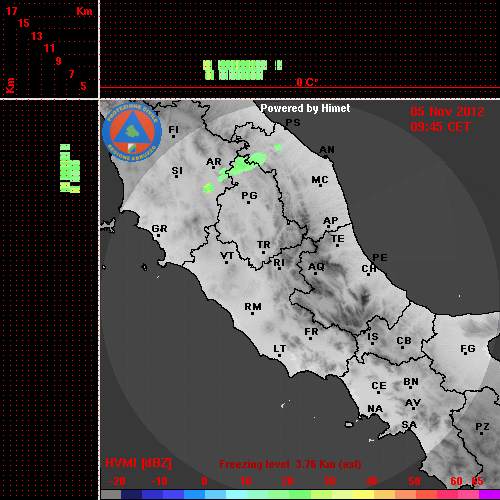The height and width of the screenshot is (500, 500).
Task: Click the 'TE' city label
Action: [338, 239]
